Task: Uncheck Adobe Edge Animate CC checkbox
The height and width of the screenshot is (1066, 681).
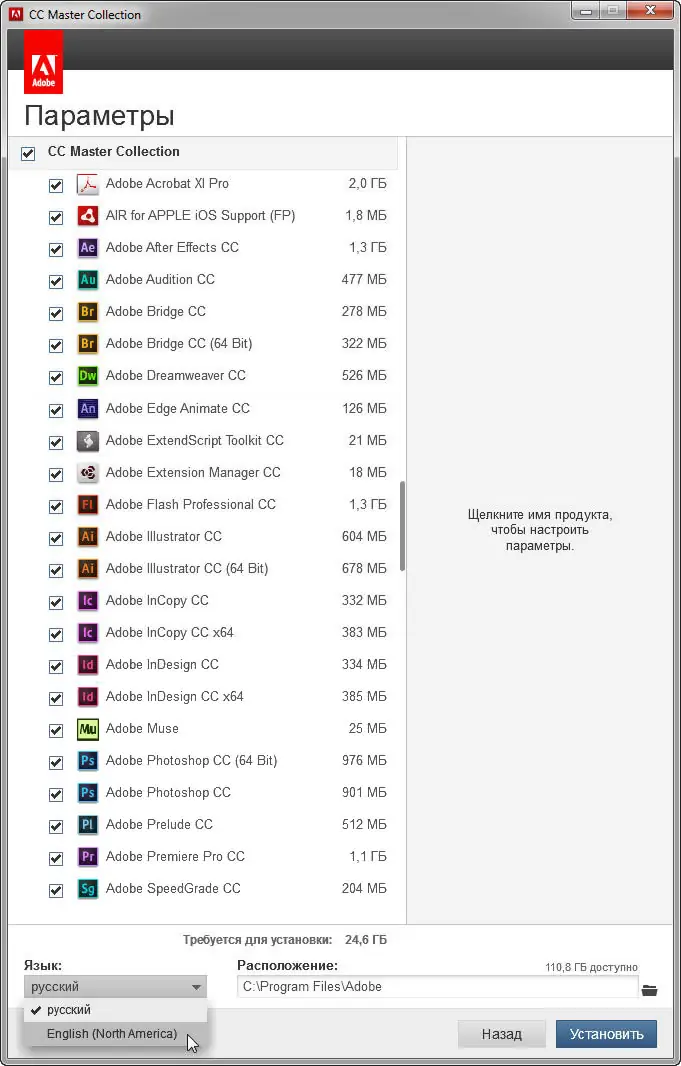Action: coord(56,410)
